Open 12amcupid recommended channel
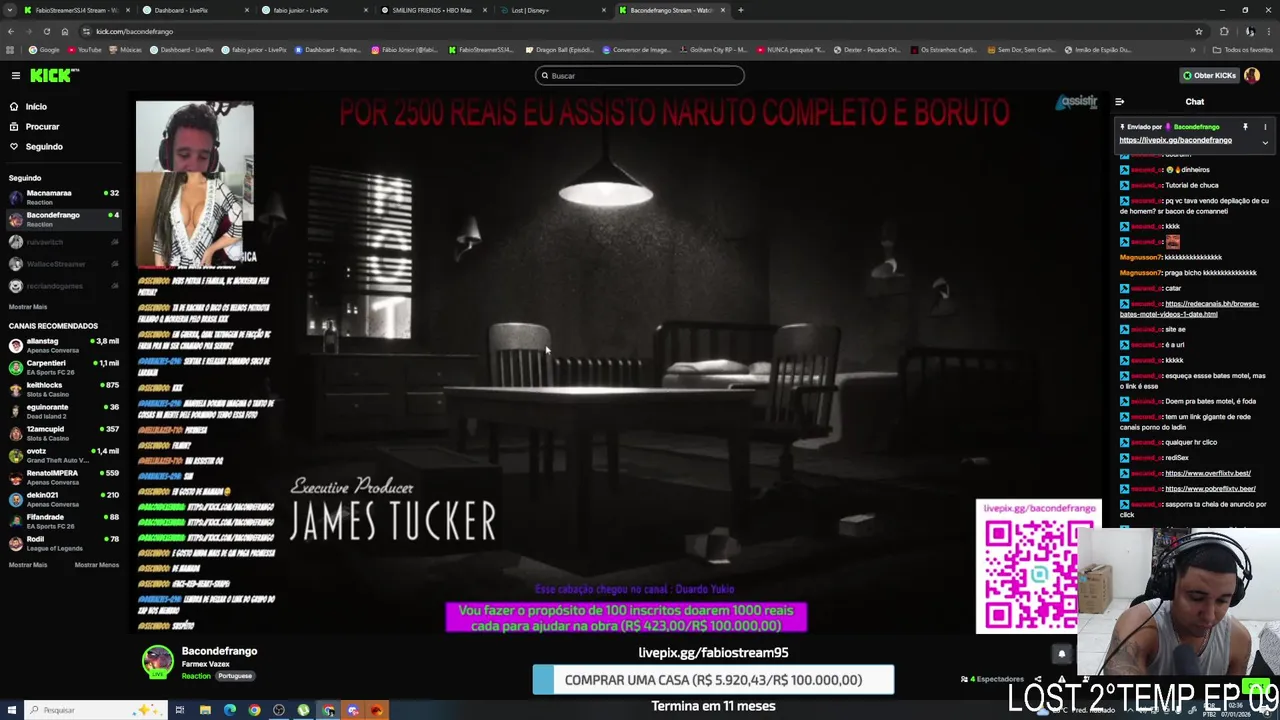The width and height of the screenshot is (1280, 720). (x=62, y=433)
